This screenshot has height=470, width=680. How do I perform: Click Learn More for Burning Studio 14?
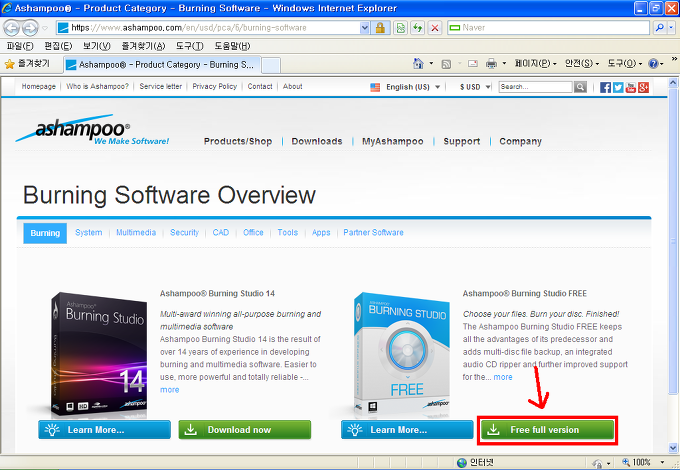104,430
